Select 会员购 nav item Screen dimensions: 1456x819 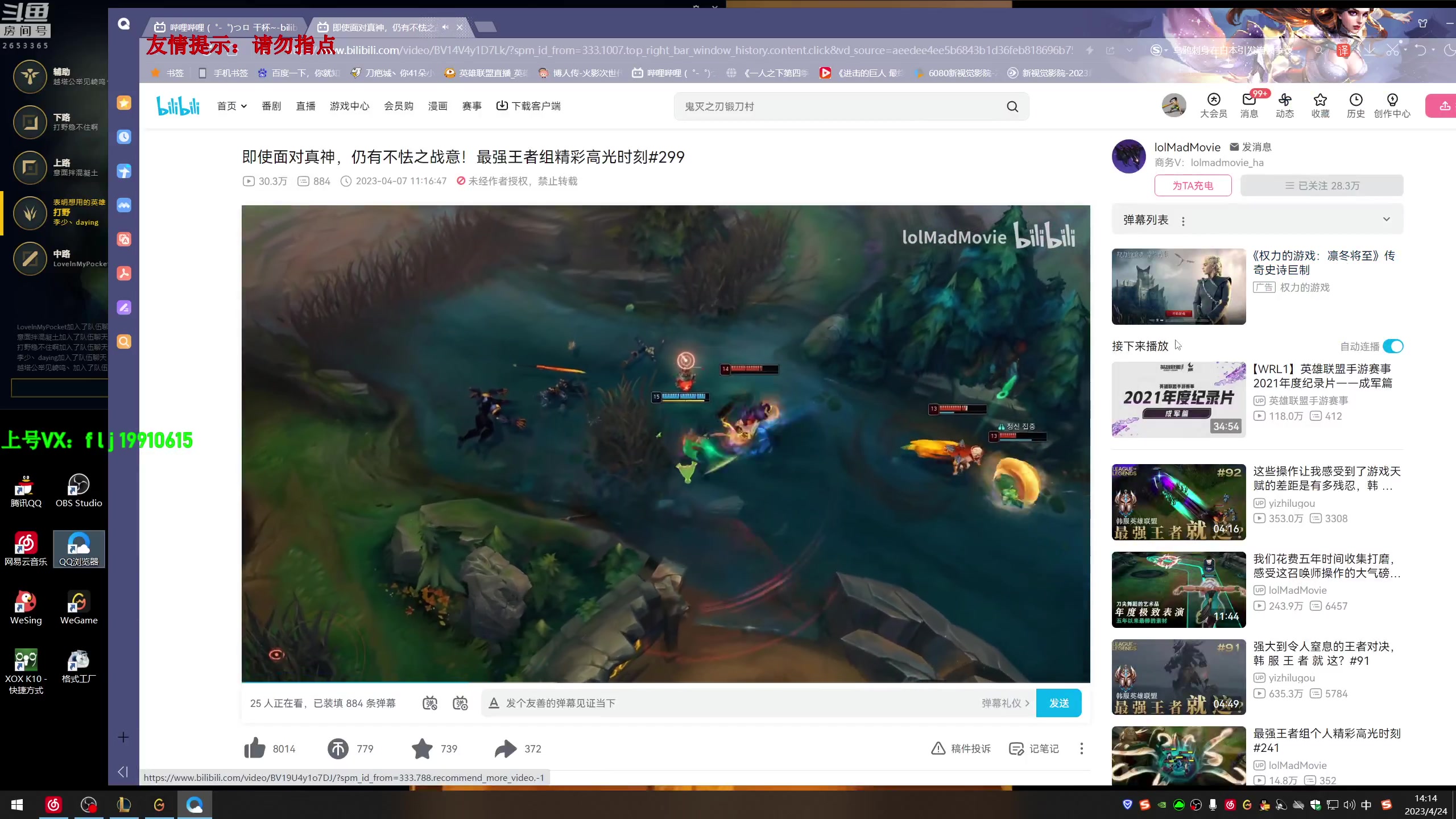pos(398,106)
